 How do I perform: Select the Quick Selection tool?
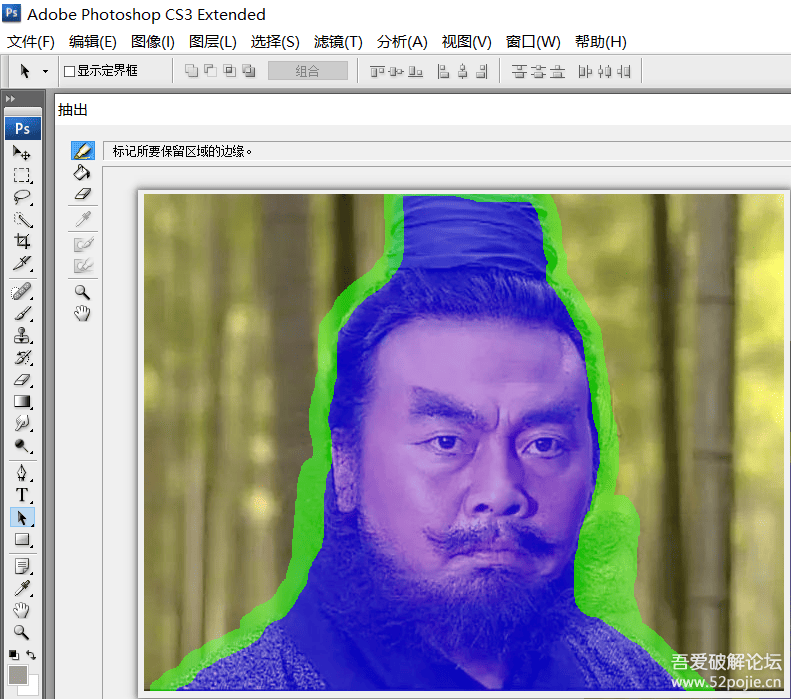click(22, 219)
